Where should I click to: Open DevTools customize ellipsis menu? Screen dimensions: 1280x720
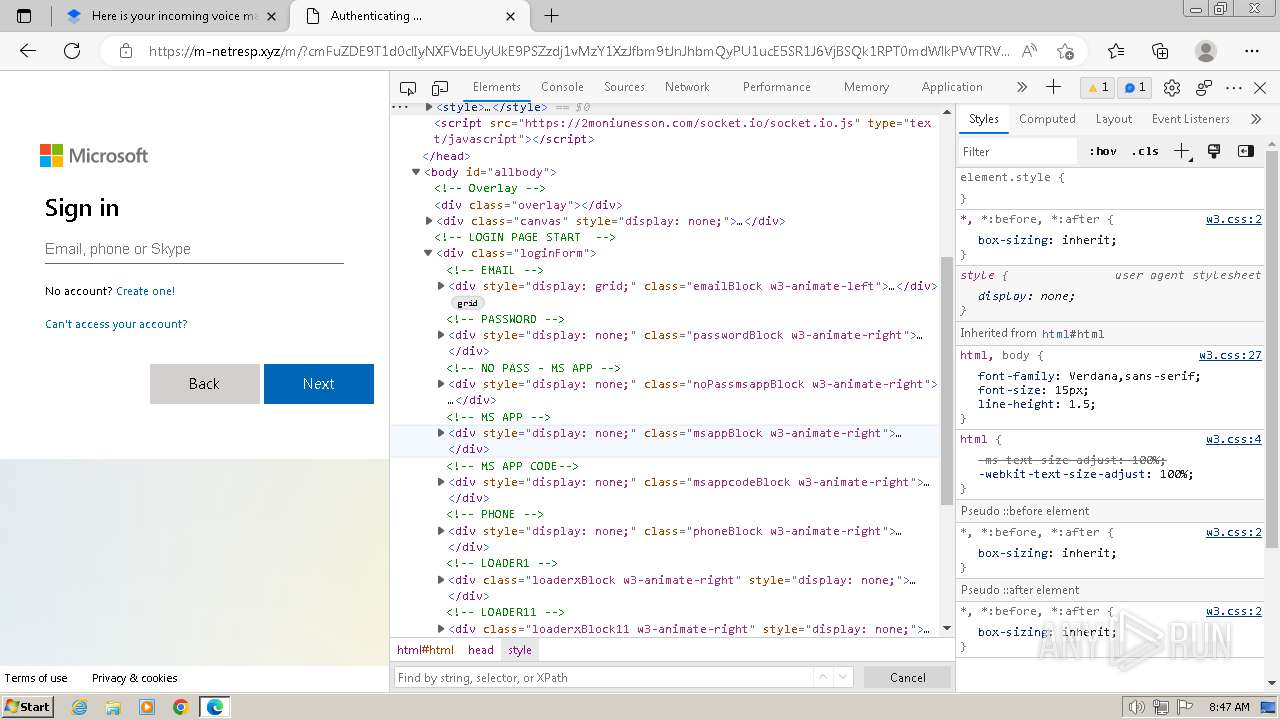pyautogui.click(x=1234, y=88)
